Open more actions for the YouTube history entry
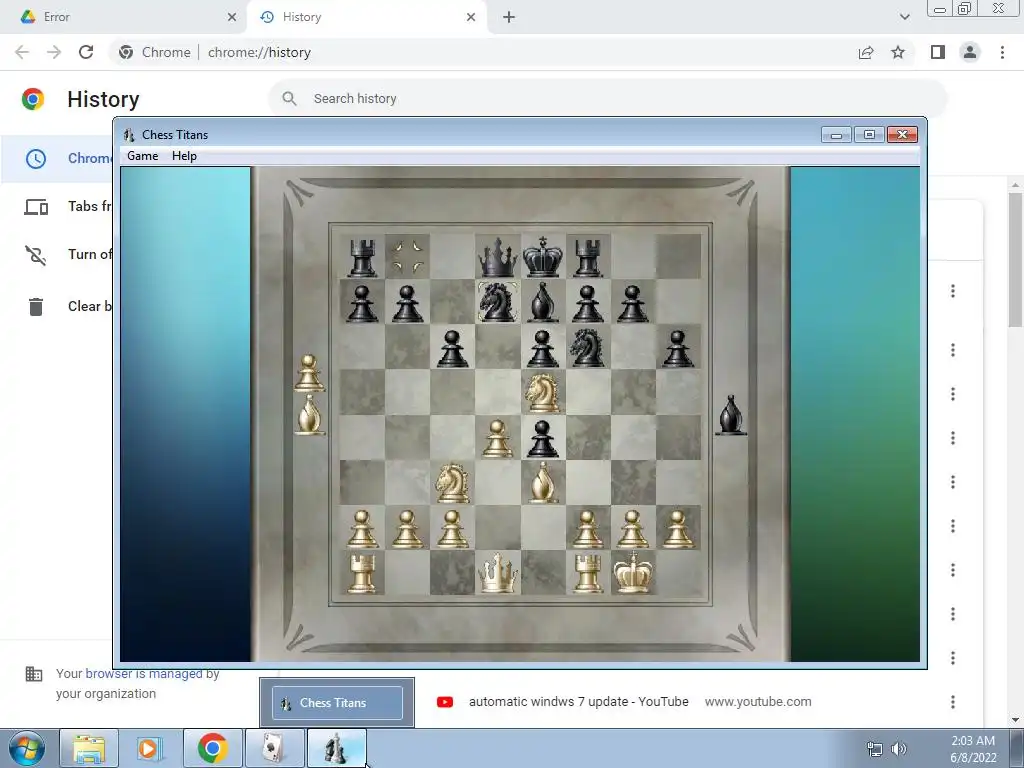Viewport: 1024px width, 768px height. 953,702
